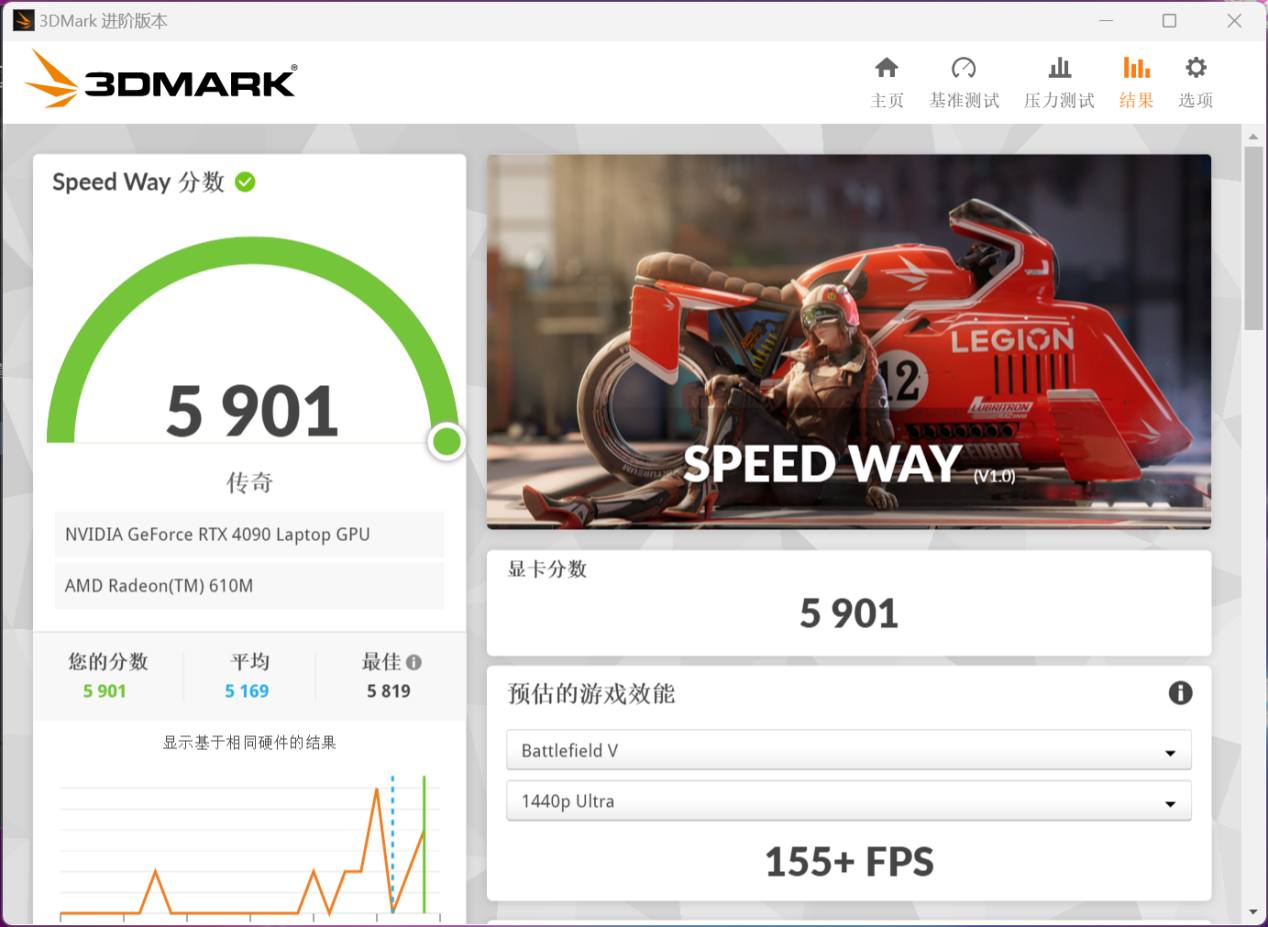The height and width of the screenshot is (927, 1268).
Task: Click the Speed Way banner image
Action: (849, 341)
